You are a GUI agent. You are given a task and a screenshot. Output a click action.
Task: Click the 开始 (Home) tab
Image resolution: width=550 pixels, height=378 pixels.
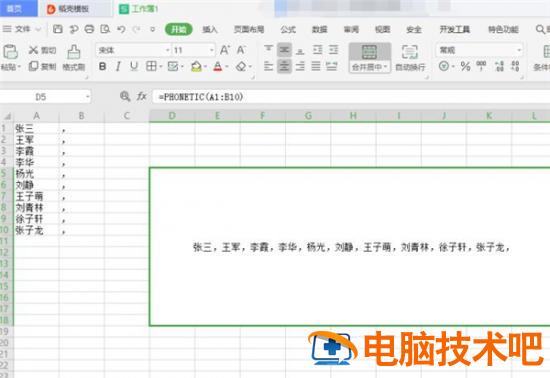tap(179, 29)
